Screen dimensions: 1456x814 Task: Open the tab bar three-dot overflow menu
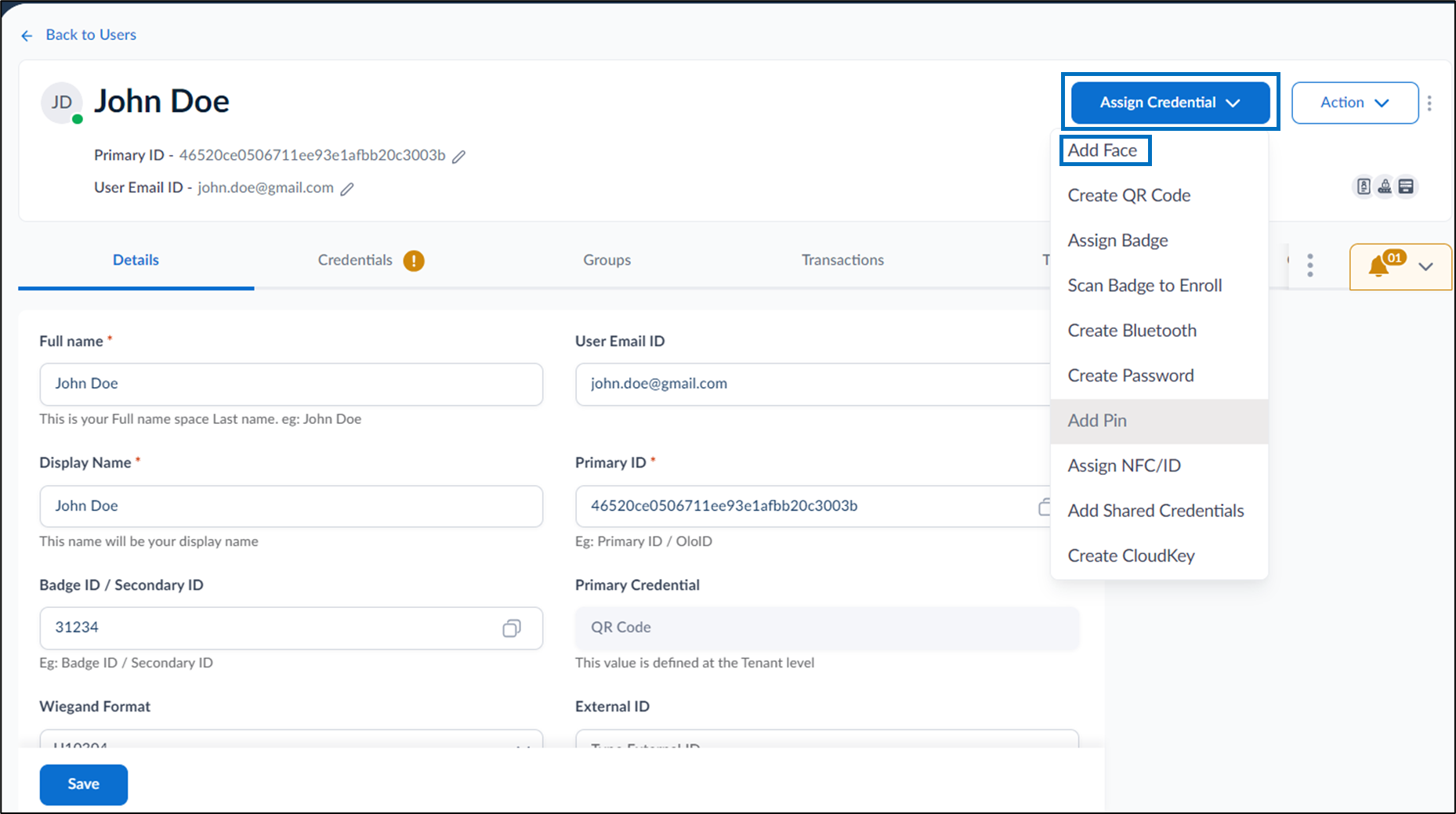pos(1310,266)
